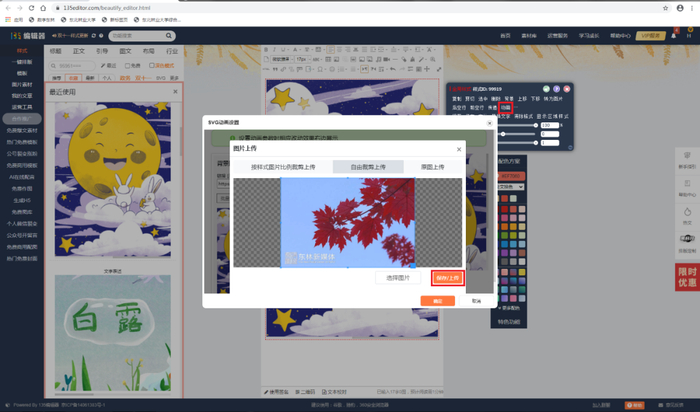Click the 保存/上传 save upload button
The height and width of the screenshot is (412, 700).
pos(448,278)
